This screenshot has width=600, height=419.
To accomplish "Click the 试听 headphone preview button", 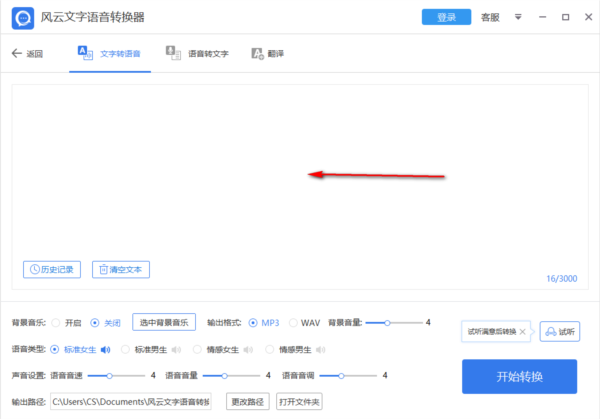I will tap(559, 331).
